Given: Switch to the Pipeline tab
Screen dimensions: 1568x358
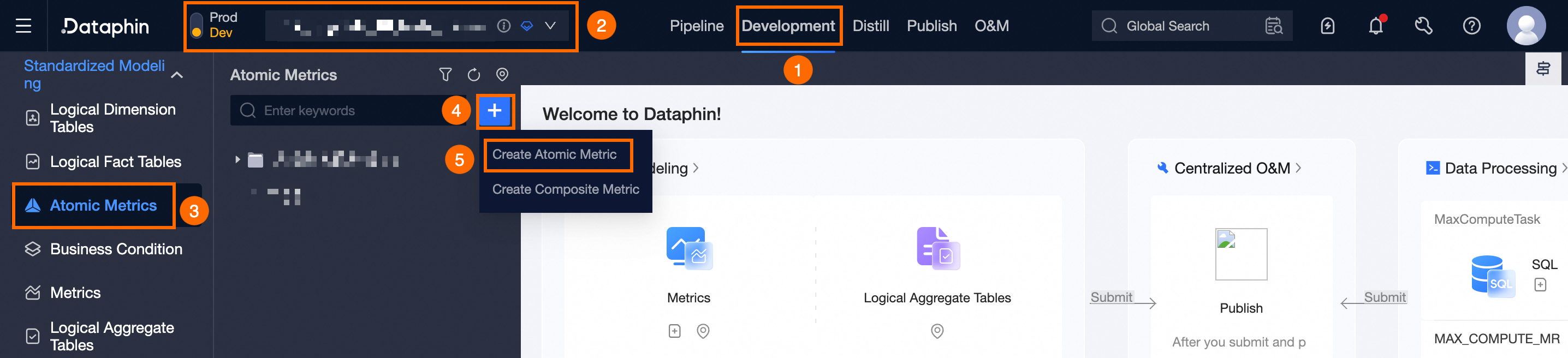Looking at the screenshot, I should click(696, 26).
